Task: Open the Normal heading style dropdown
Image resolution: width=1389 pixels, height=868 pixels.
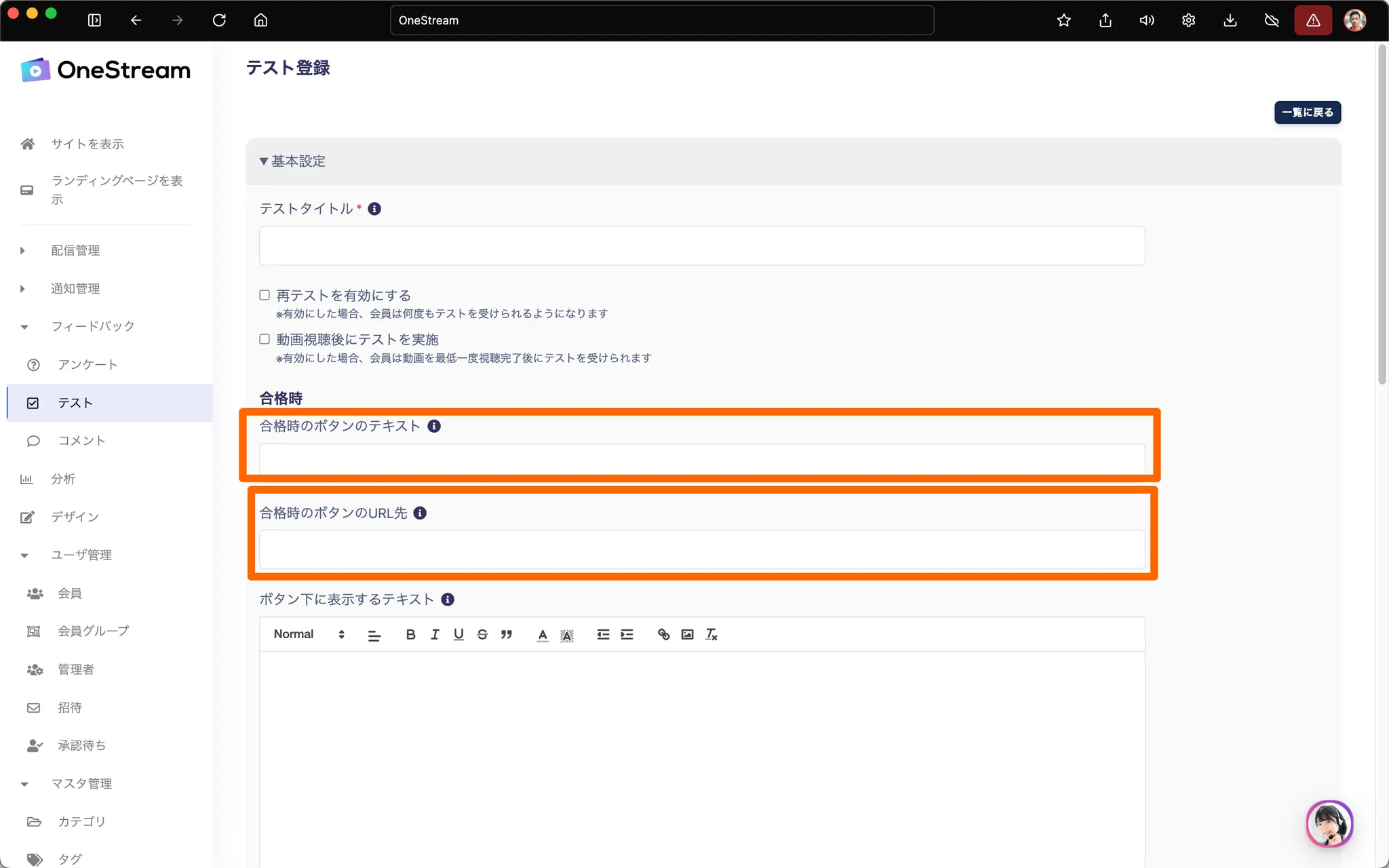Action: coord(309,634)
